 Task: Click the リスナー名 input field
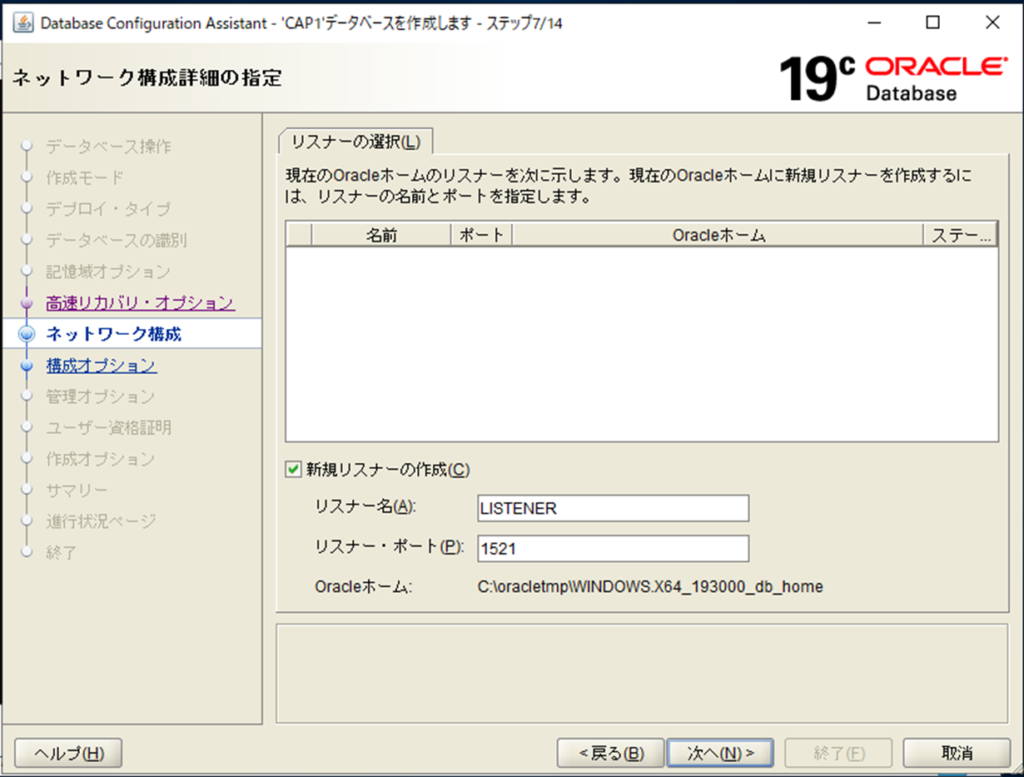pos(613,508)
